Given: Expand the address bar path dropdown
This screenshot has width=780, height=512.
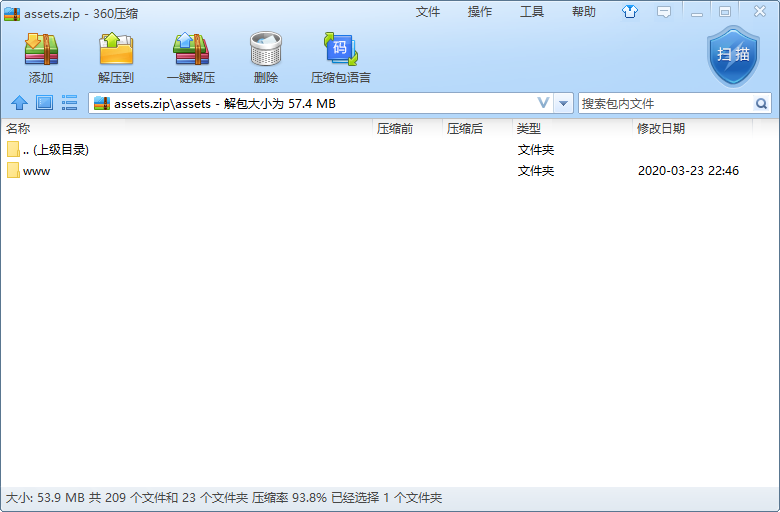Looking at the screenshot, I should pyautogui.click(x=544, y=103).
